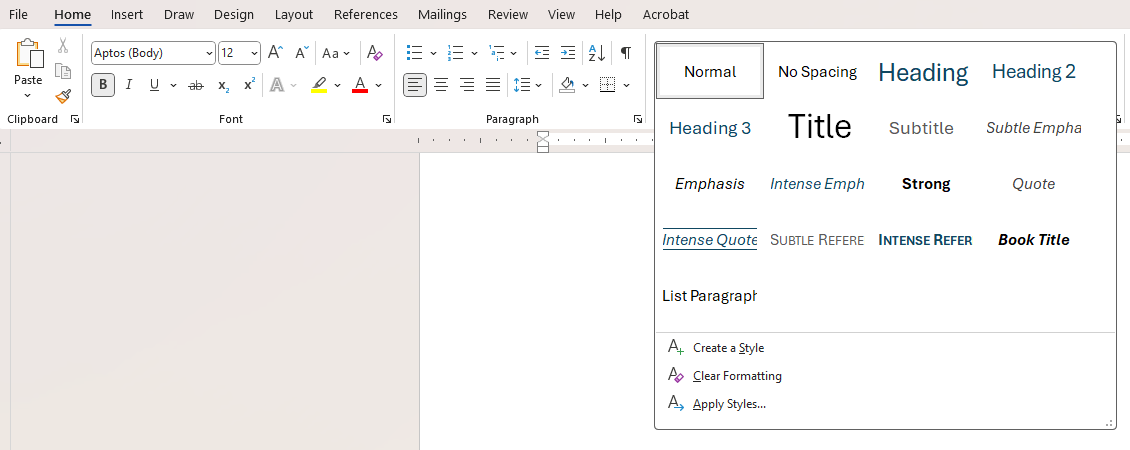The image size is (1130, 450).
Task: Switch to the Draw tab
Action: [179, 14]
